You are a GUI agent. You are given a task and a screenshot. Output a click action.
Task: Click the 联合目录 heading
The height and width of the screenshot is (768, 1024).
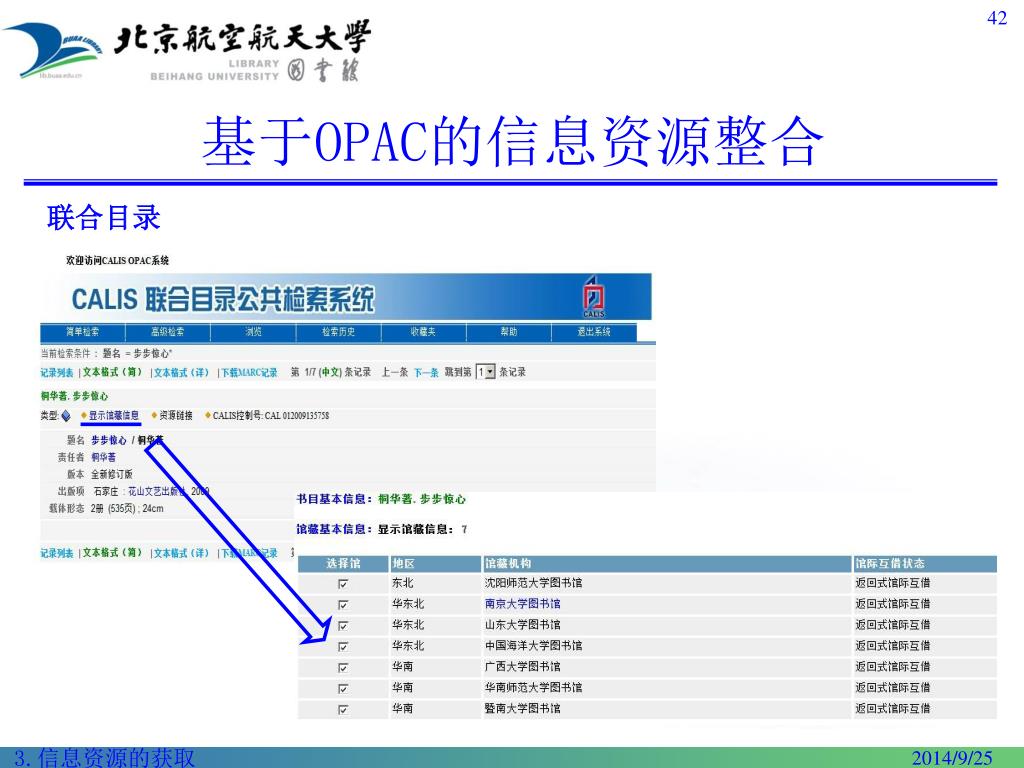click(103, 217)
